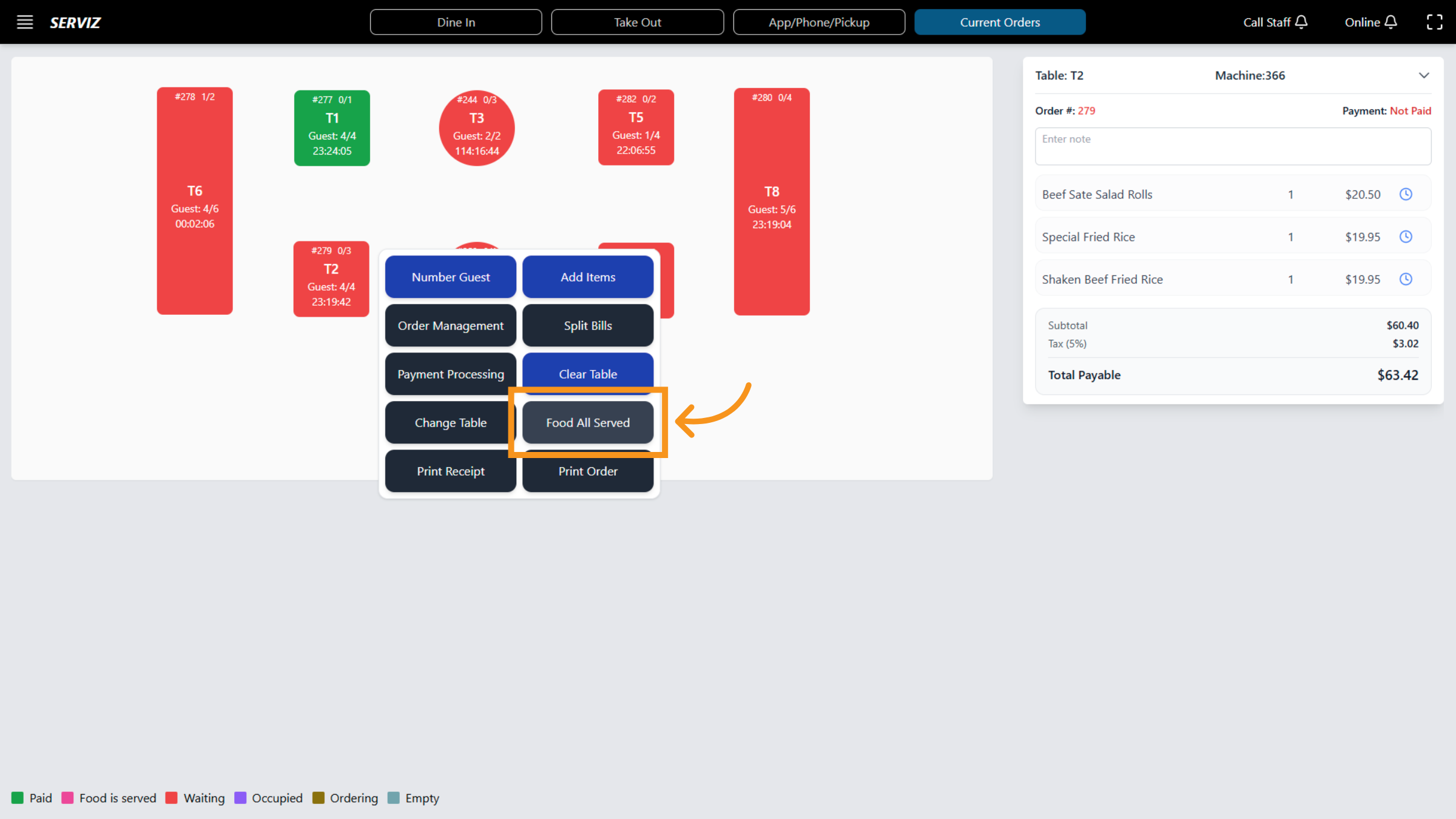Open Payment Processing
This screenshot has height=819, width=1456.
tap(450, 374)
